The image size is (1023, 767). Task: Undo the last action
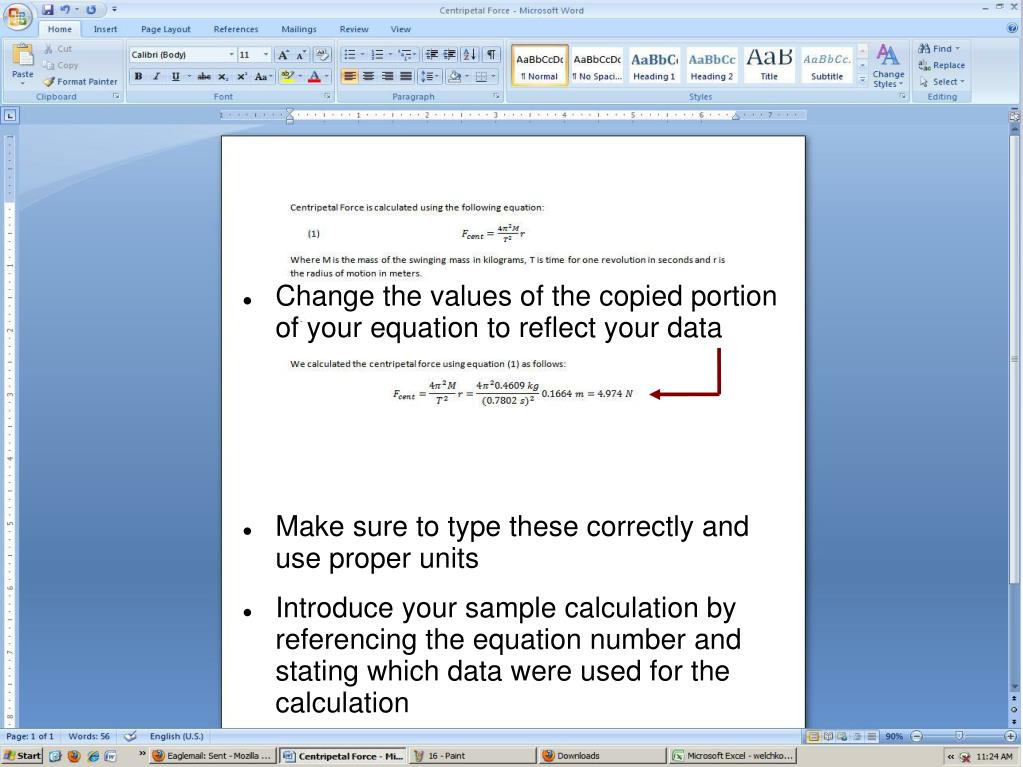pos(65,10)
